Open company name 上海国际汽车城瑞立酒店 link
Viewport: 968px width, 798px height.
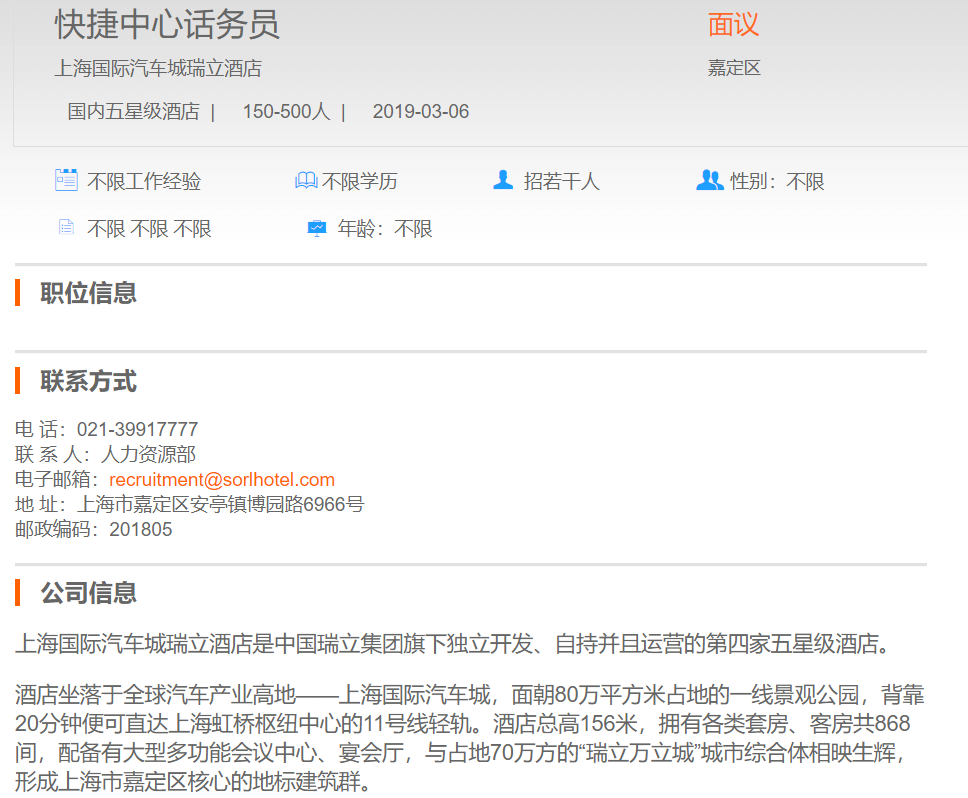158,69
